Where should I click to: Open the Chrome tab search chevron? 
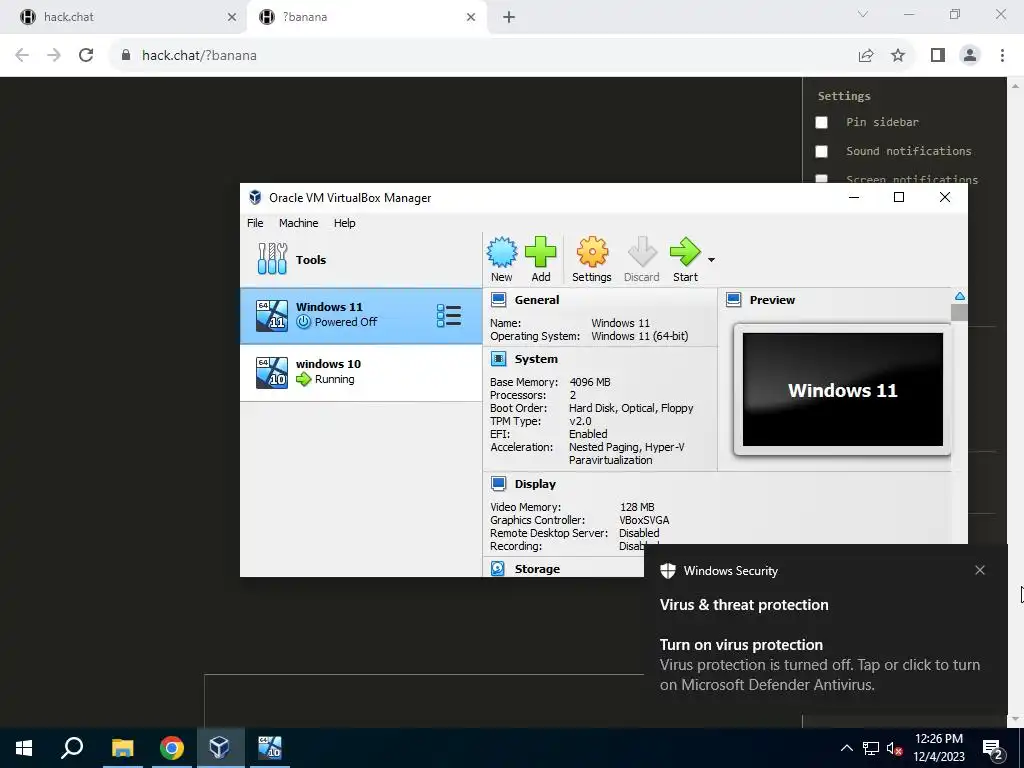[863, 14]
